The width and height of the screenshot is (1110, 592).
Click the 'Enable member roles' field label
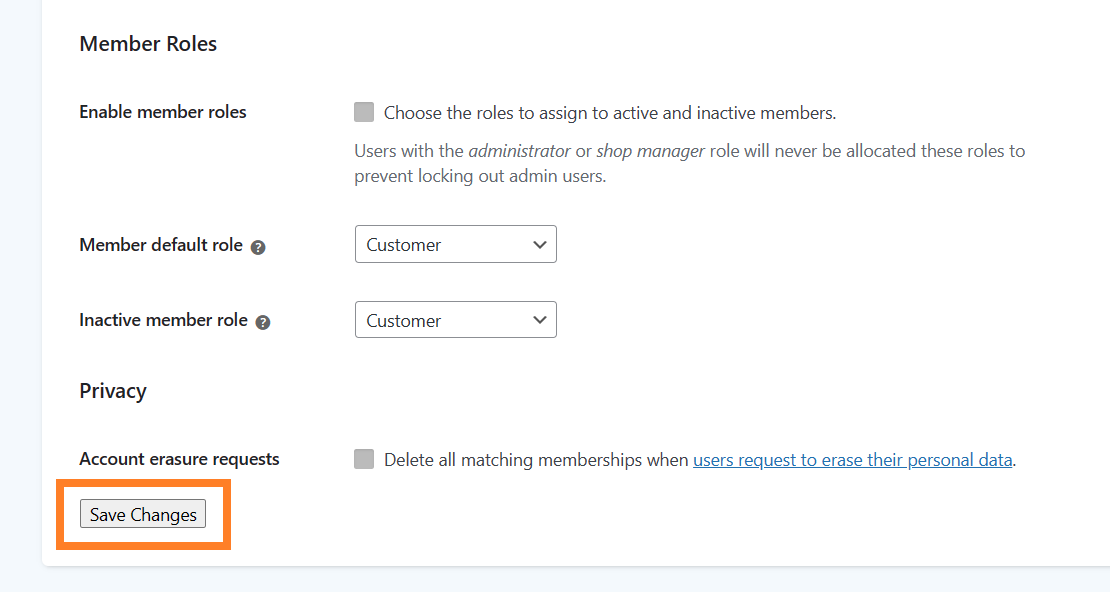coord(163,112)
